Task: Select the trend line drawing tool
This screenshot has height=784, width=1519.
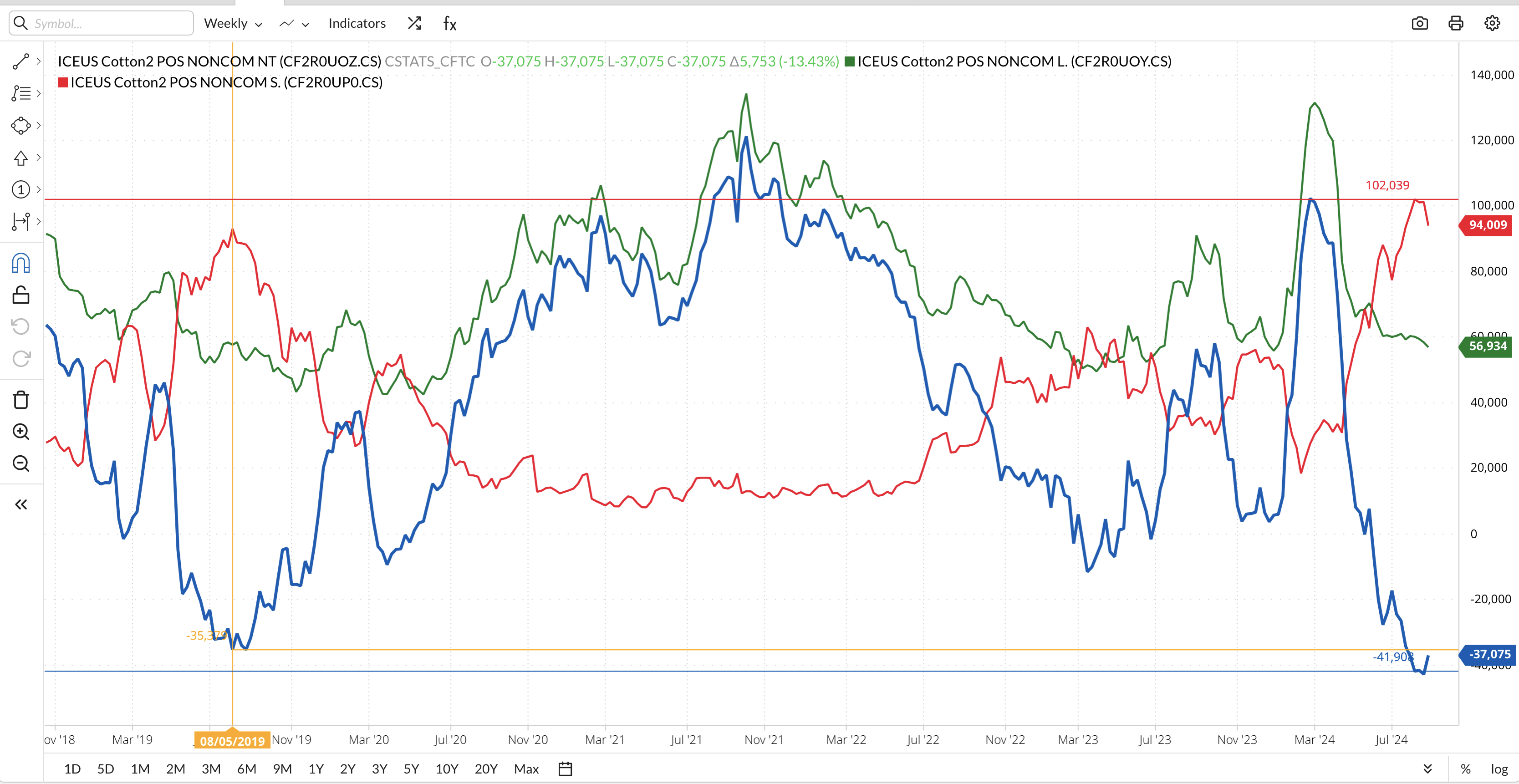Action: click(21, 61)
